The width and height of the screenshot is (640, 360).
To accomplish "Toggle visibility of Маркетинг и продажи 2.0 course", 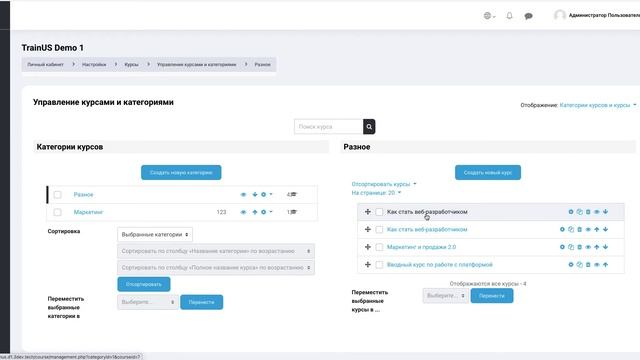I will point(588,247).
